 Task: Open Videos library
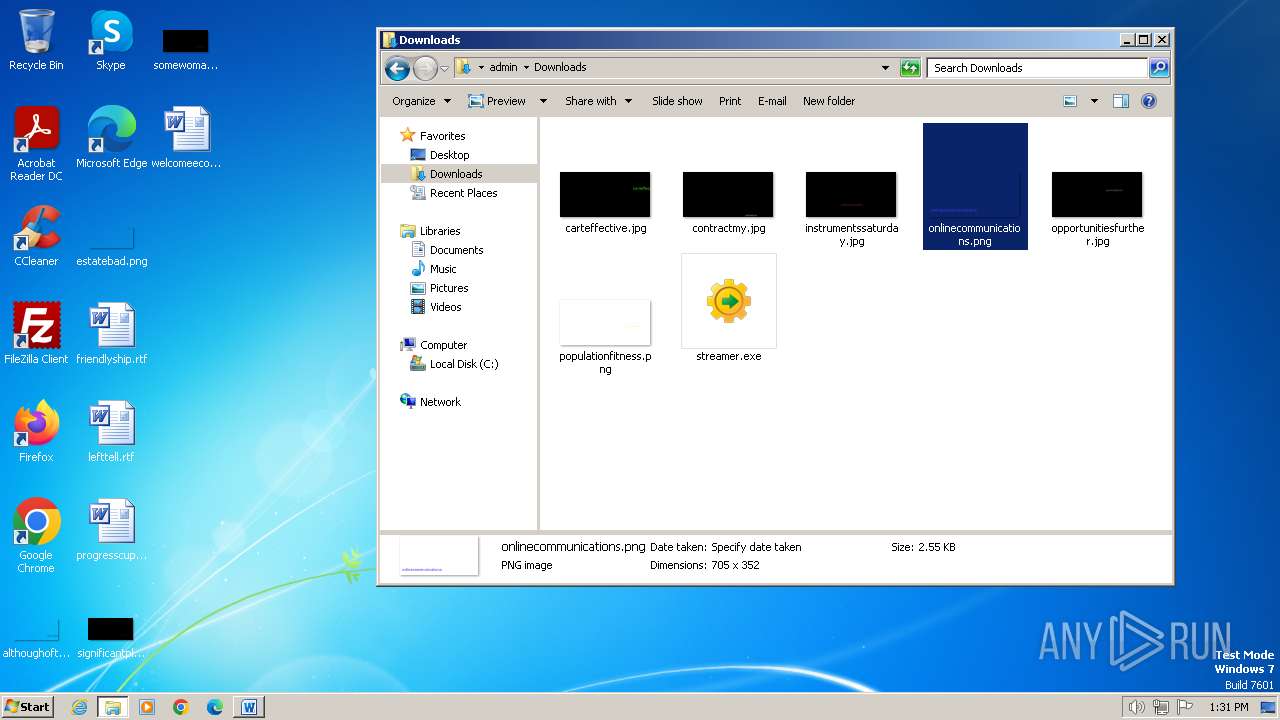click(445, 307)
